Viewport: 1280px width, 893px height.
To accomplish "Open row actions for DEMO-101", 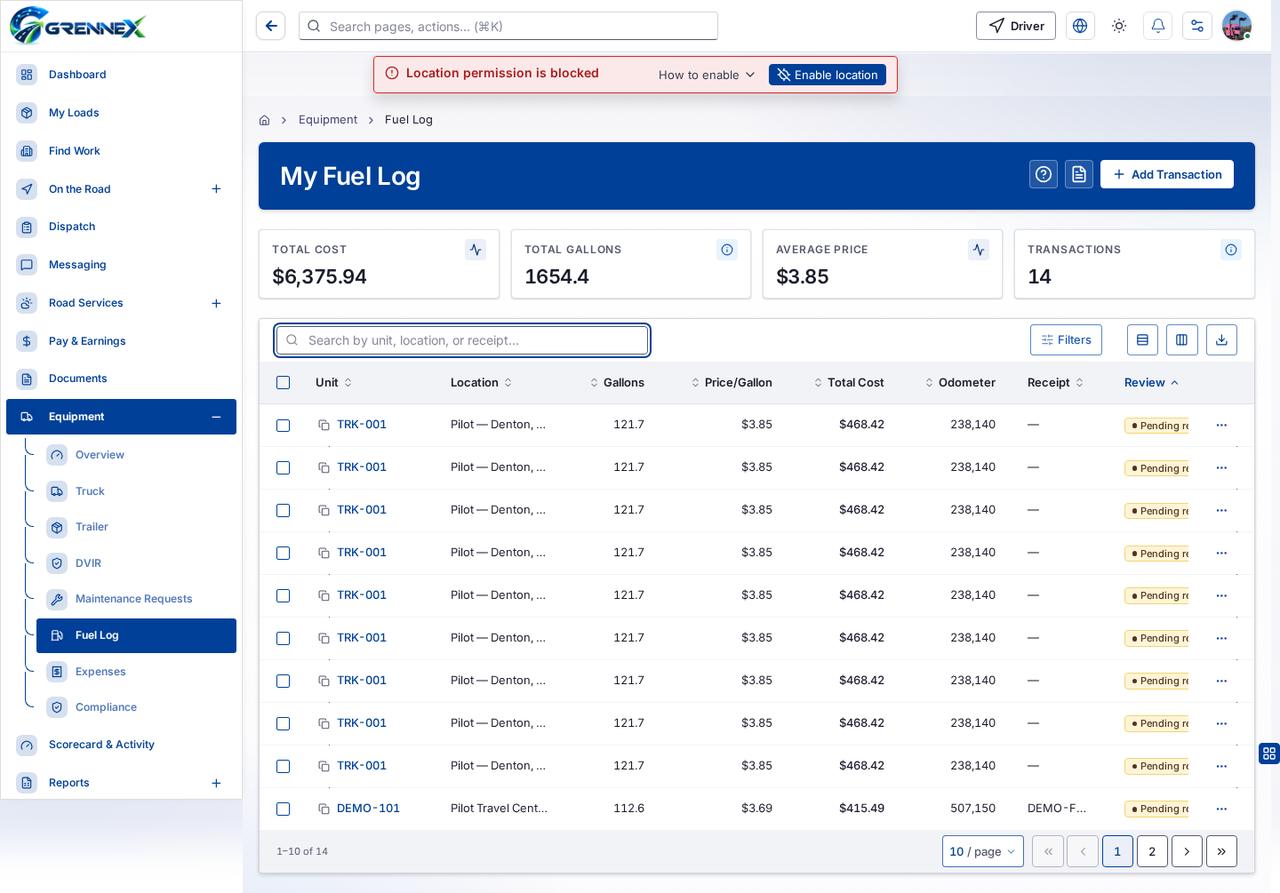I will (x=1221, y=808).
